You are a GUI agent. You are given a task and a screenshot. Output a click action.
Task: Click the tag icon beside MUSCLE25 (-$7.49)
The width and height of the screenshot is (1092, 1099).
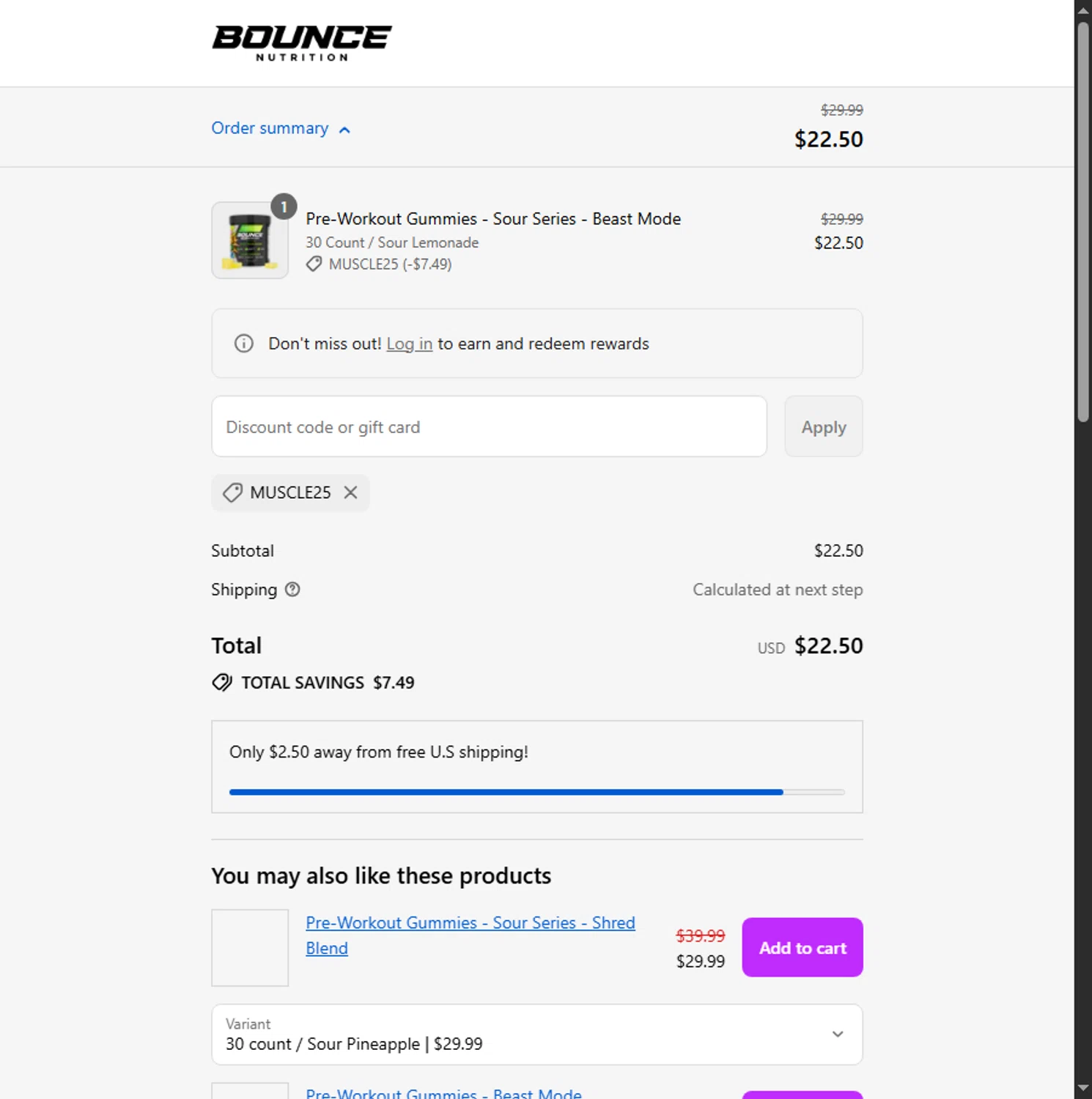coord(314,264)
